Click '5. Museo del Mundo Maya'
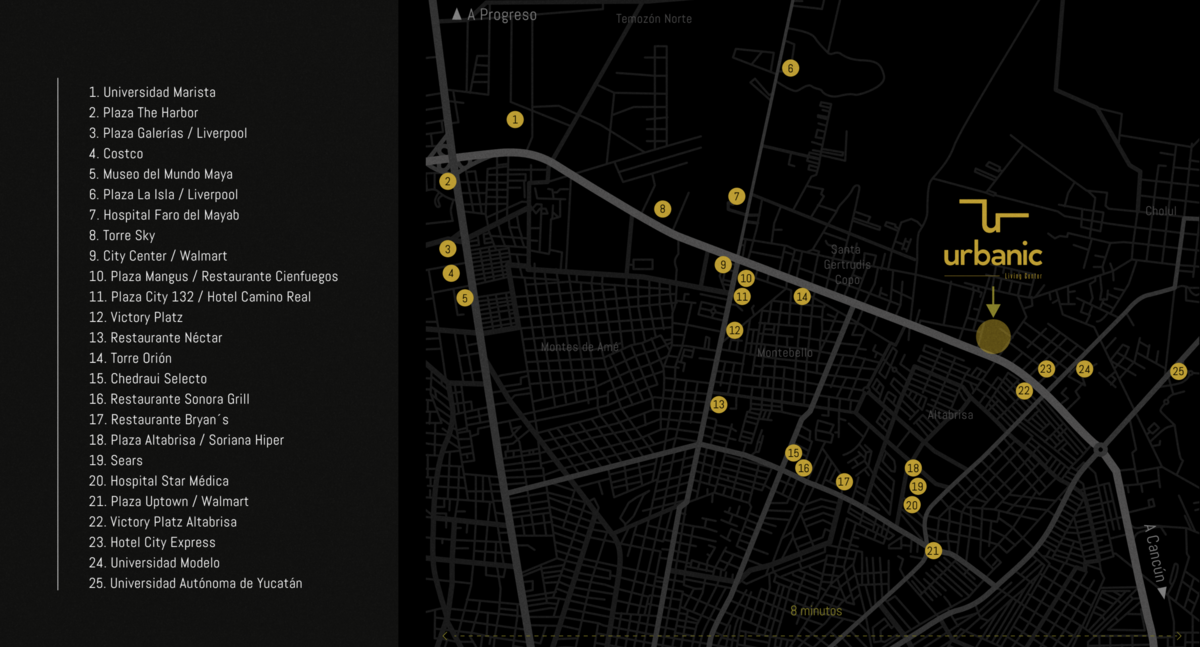This screenshot has width=1200, height=647. tap(161, 174)
